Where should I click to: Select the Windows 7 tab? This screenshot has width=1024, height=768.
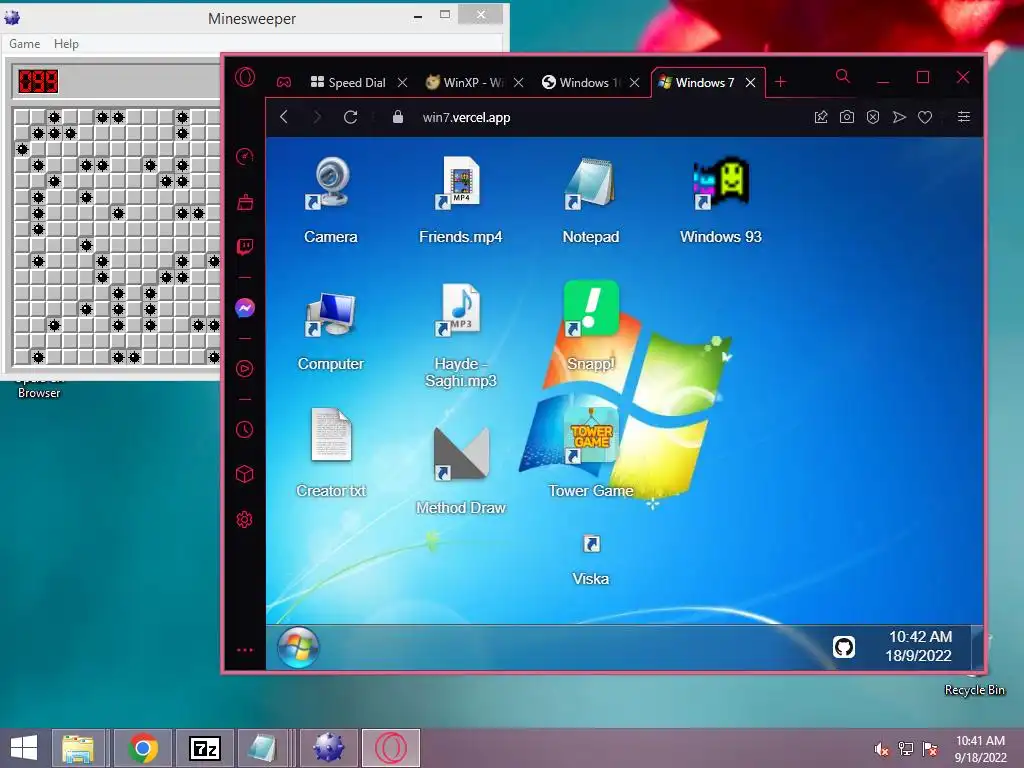(696, 82)
